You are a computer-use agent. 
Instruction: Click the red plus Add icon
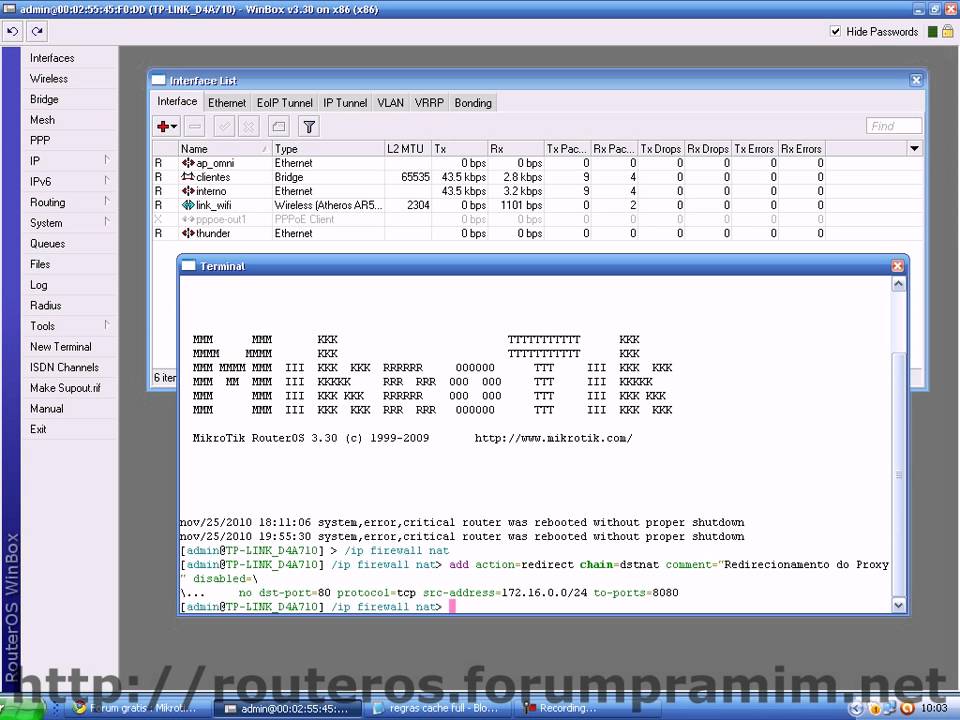pos(163,127)
